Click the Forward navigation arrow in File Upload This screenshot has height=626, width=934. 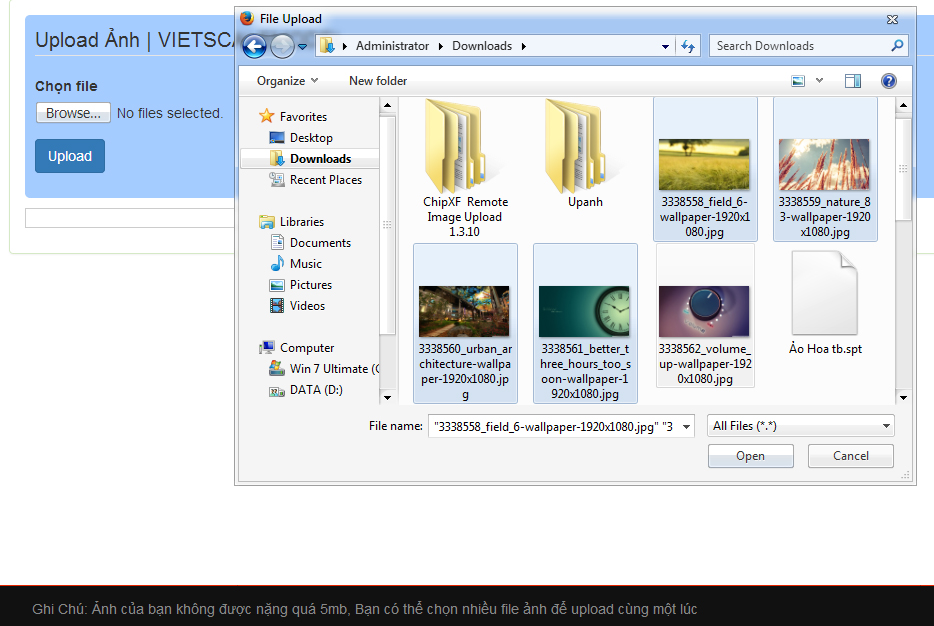[x=282, y=46]
